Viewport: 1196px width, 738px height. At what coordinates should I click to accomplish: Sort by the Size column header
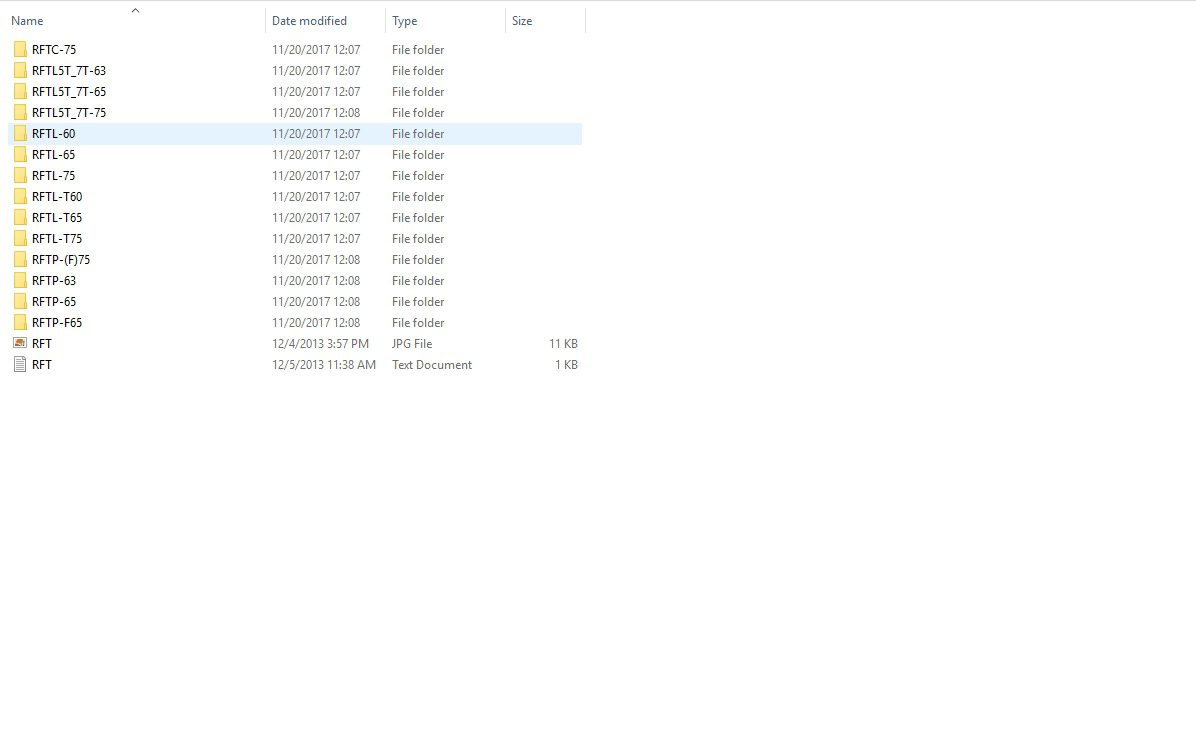pos(522,21)
